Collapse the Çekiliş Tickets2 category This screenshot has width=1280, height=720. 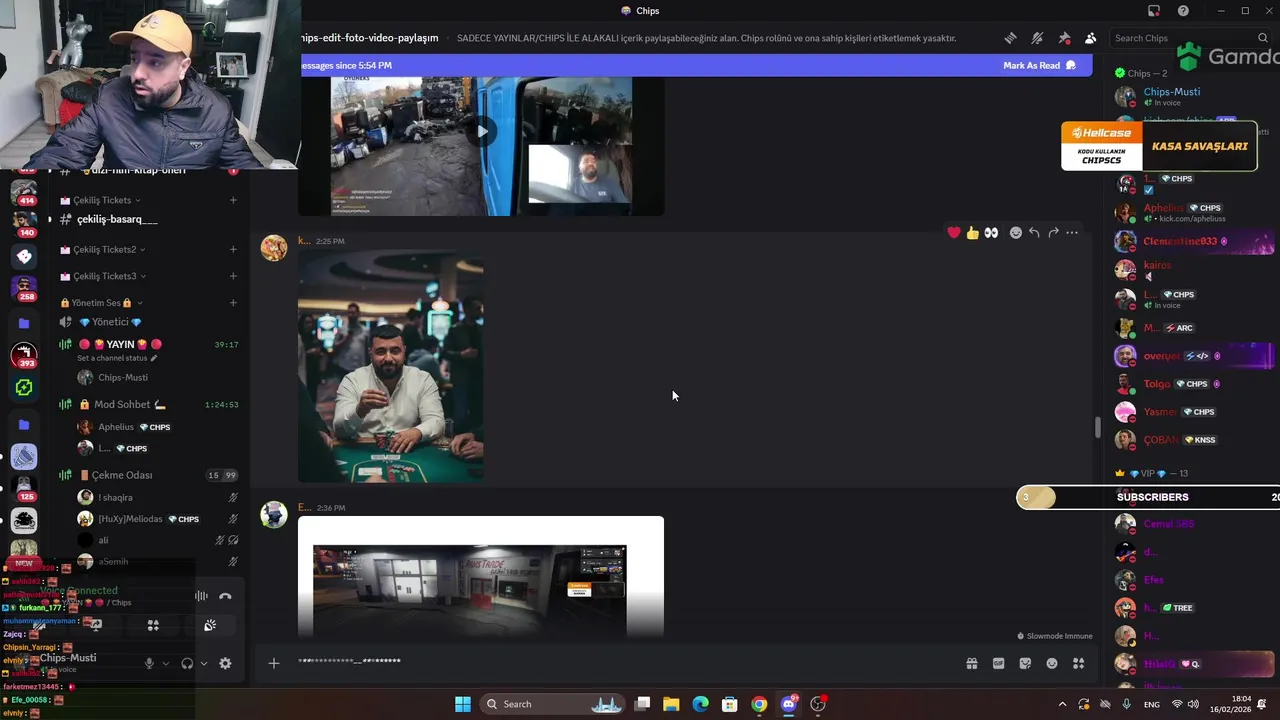104,250
